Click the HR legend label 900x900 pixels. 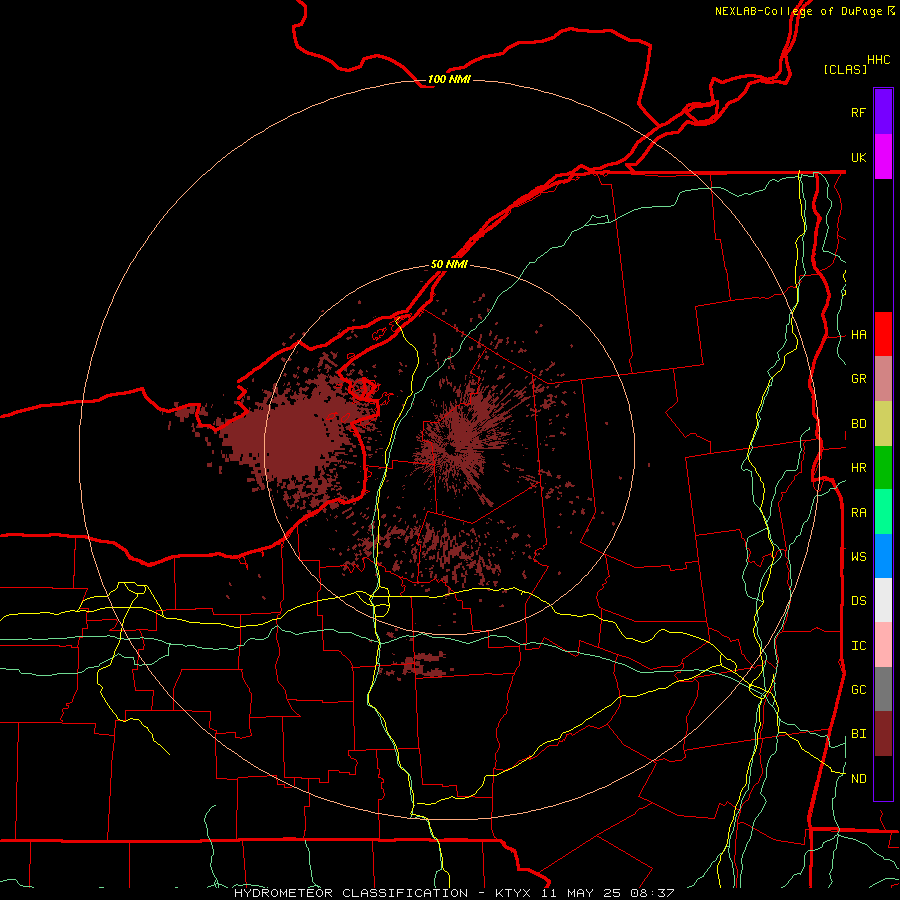tap(858, 468)
